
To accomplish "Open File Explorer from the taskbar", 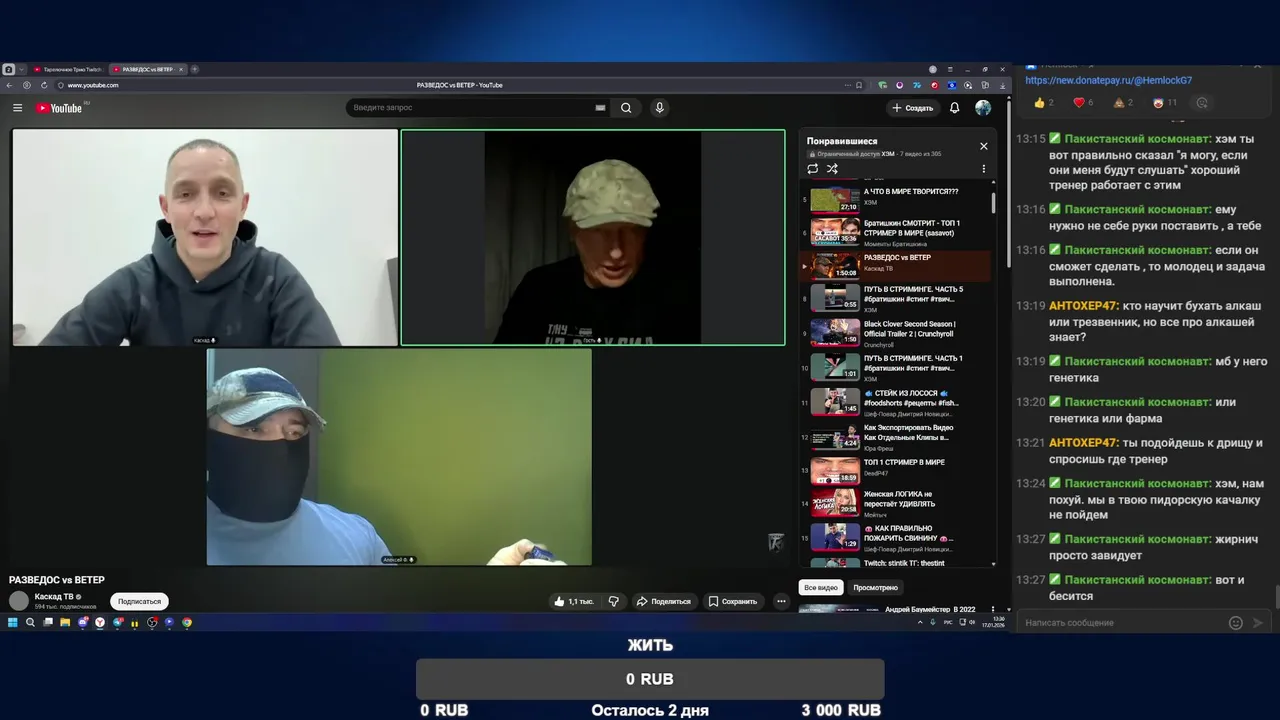I will (65, 622).
